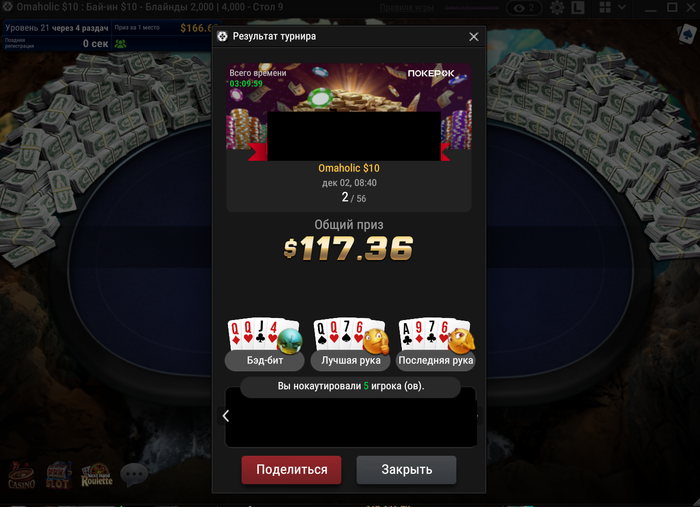Image resolution: width=700 pixels, height=507 pixels.
Task: Select the Последняя рука hand tab
Action: pos(436,361)
